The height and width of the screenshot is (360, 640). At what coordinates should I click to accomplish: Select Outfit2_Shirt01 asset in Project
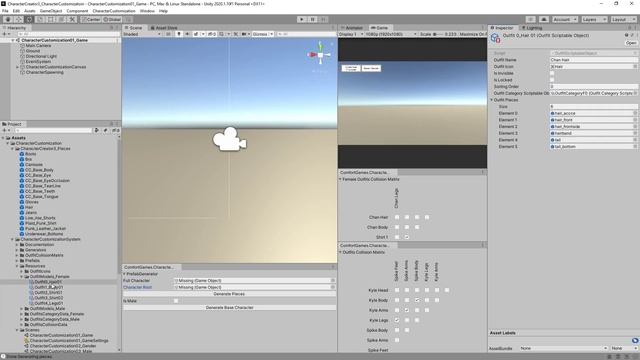click(48, 292)
